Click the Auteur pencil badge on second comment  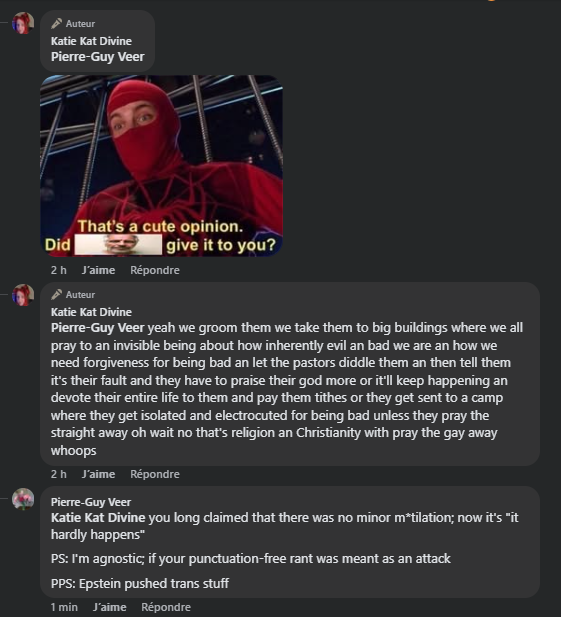coord(73,295)
